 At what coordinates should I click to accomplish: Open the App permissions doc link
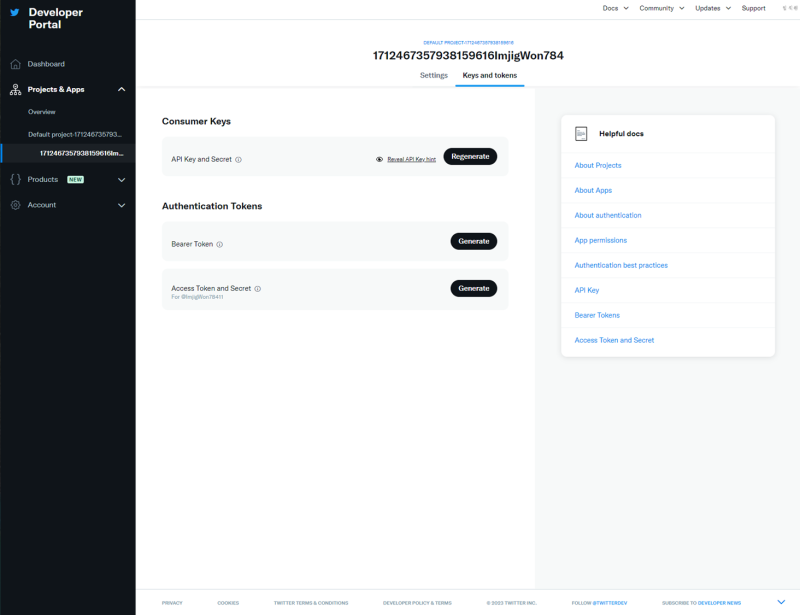coord(601,240)
